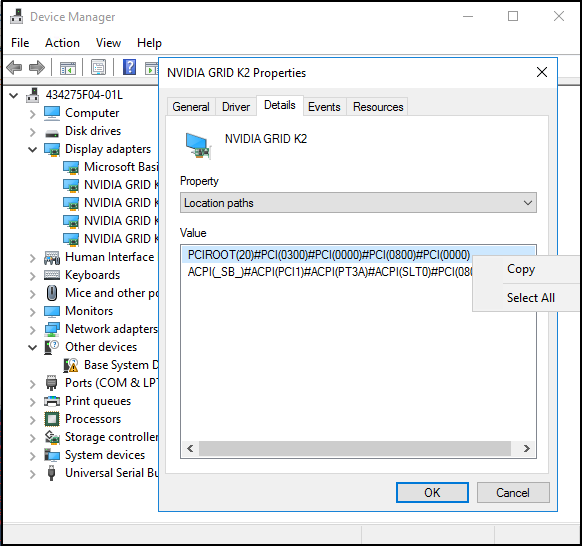Screen dimensions: 582x546
Task: Click the Keyboards category icon
Action: pyautogui.click(x=52, y=275)
